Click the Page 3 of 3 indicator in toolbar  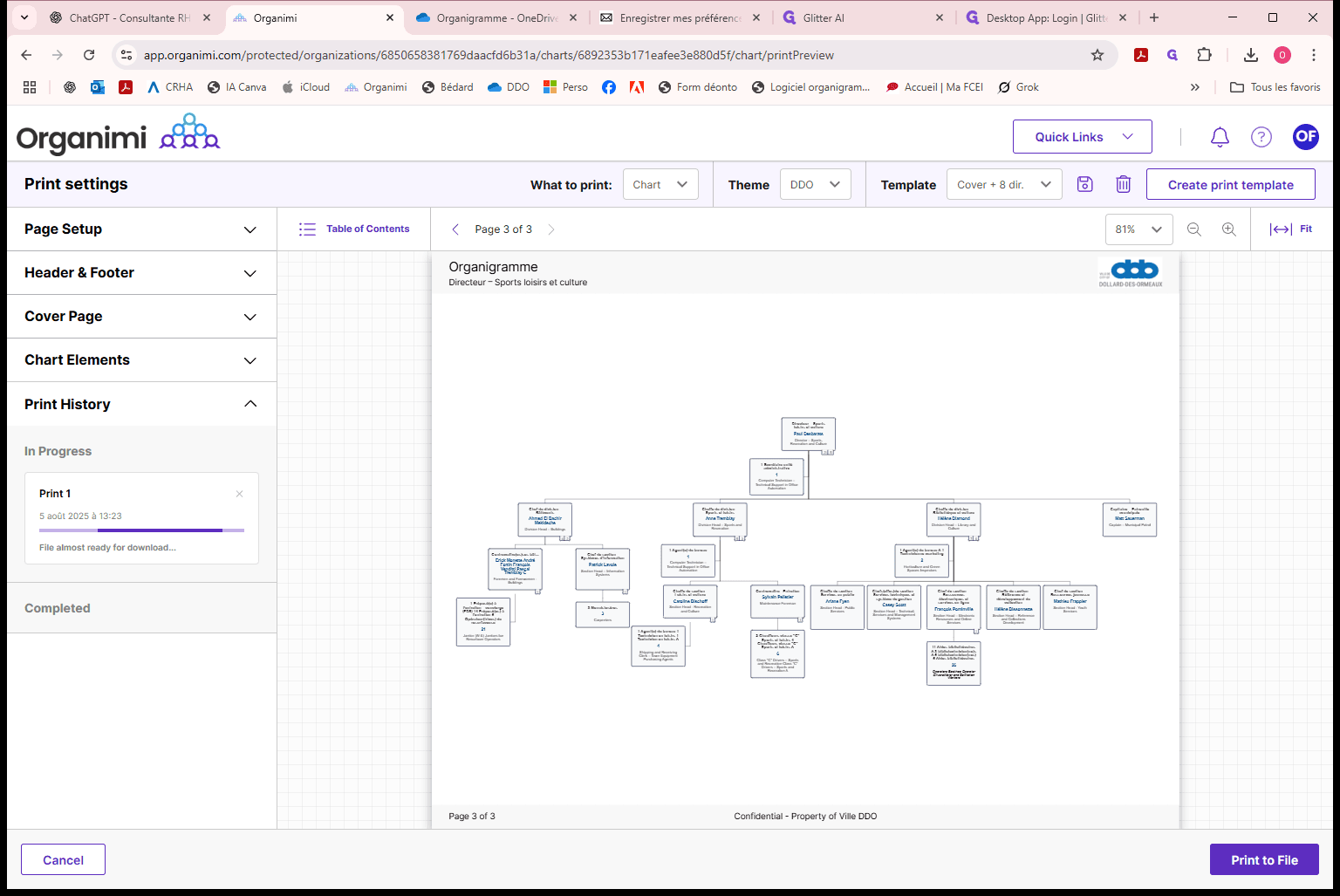coord(503,229)
